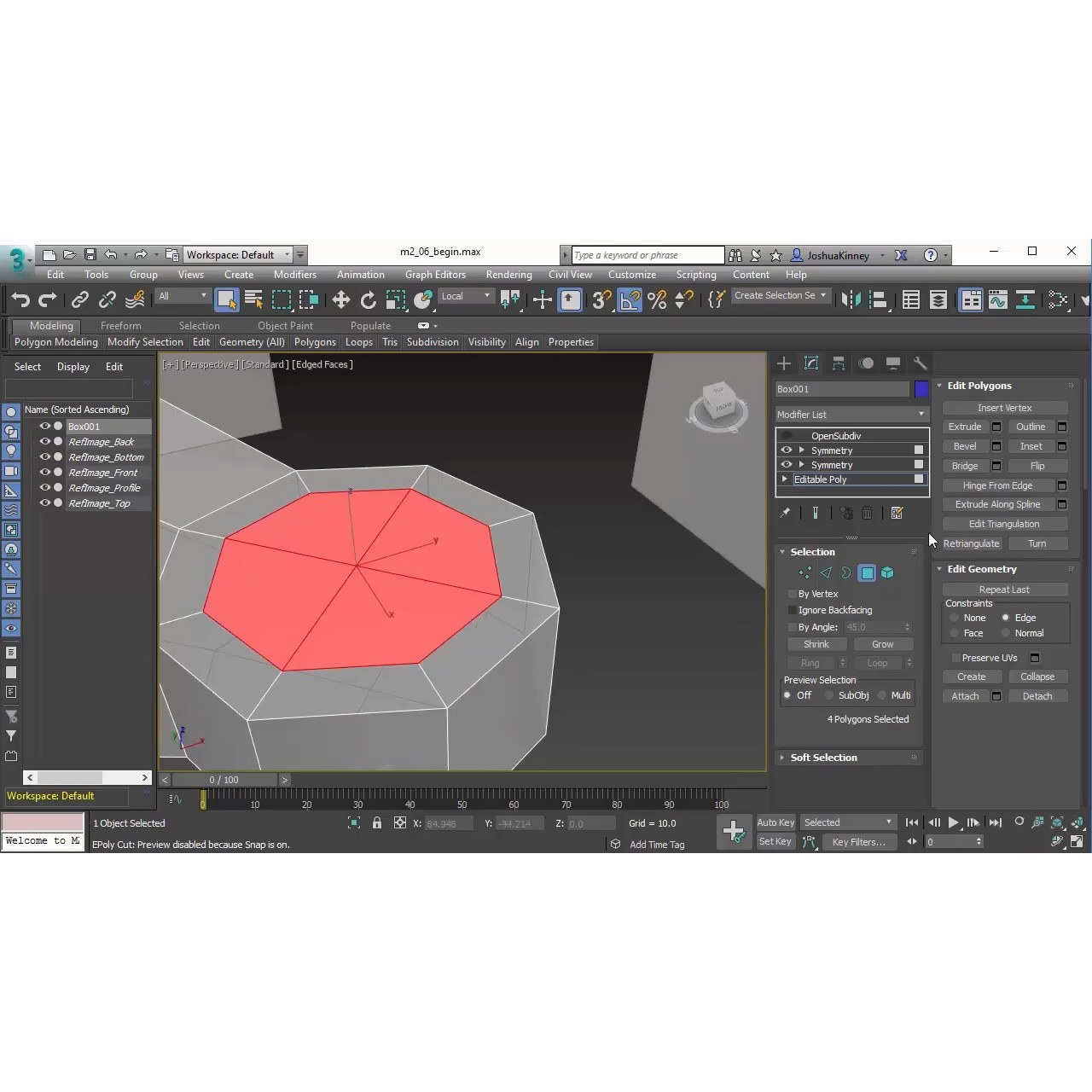Viewport: 1092px width, 1092px height.
Task: Open the Rendering menu
Action: (508, 275)
